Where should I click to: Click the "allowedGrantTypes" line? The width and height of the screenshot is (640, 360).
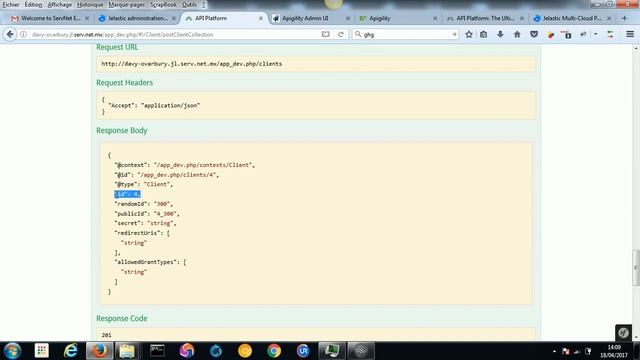[150, 262]
